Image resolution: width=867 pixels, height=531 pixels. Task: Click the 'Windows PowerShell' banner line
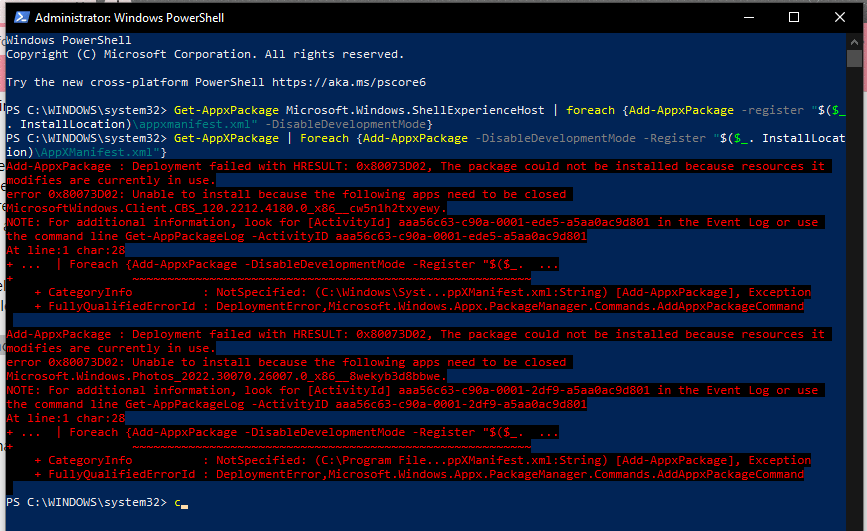coord(69,40)
